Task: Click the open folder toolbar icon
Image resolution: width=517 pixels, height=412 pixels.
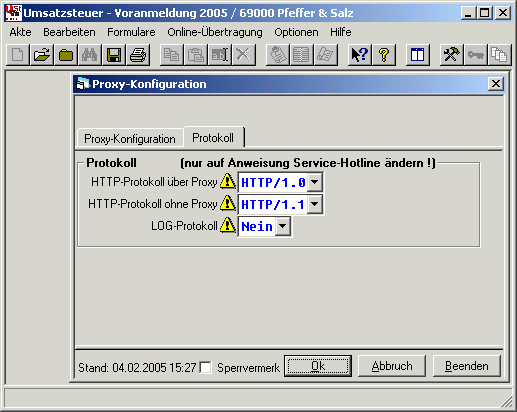Action: (x=42, y=55)
